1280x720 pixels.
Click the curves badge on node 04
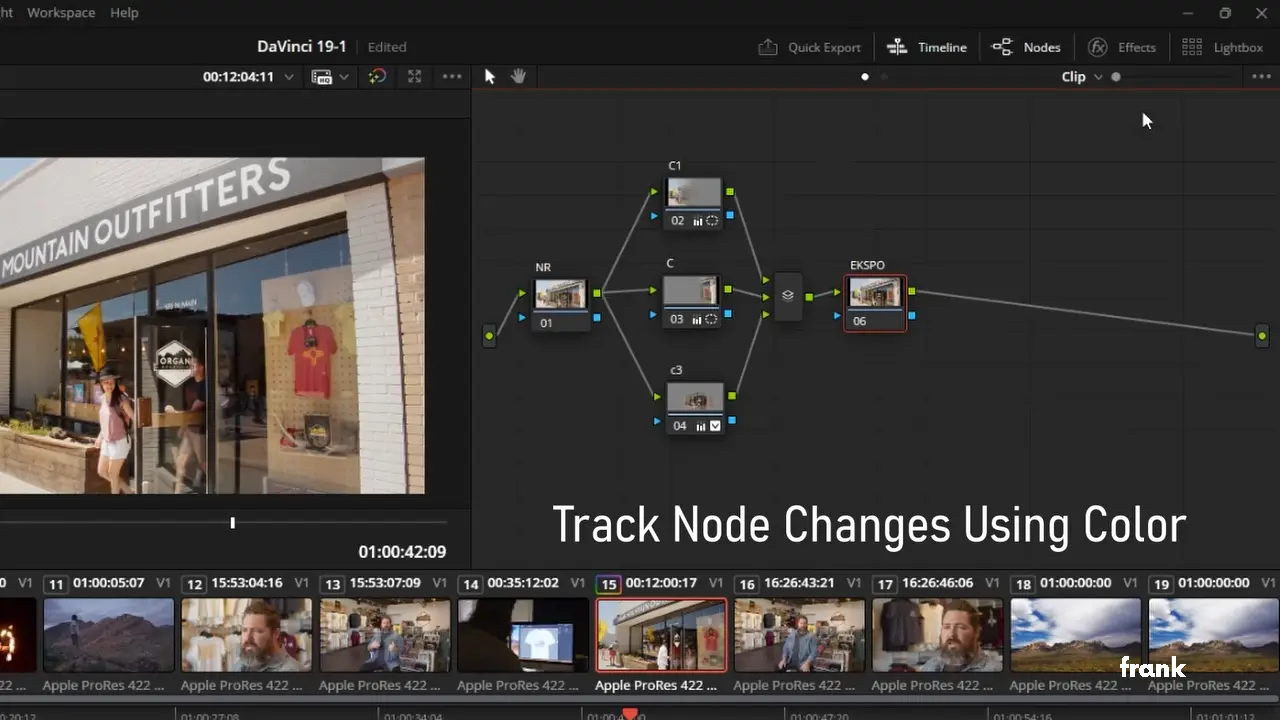pos(701,426)
